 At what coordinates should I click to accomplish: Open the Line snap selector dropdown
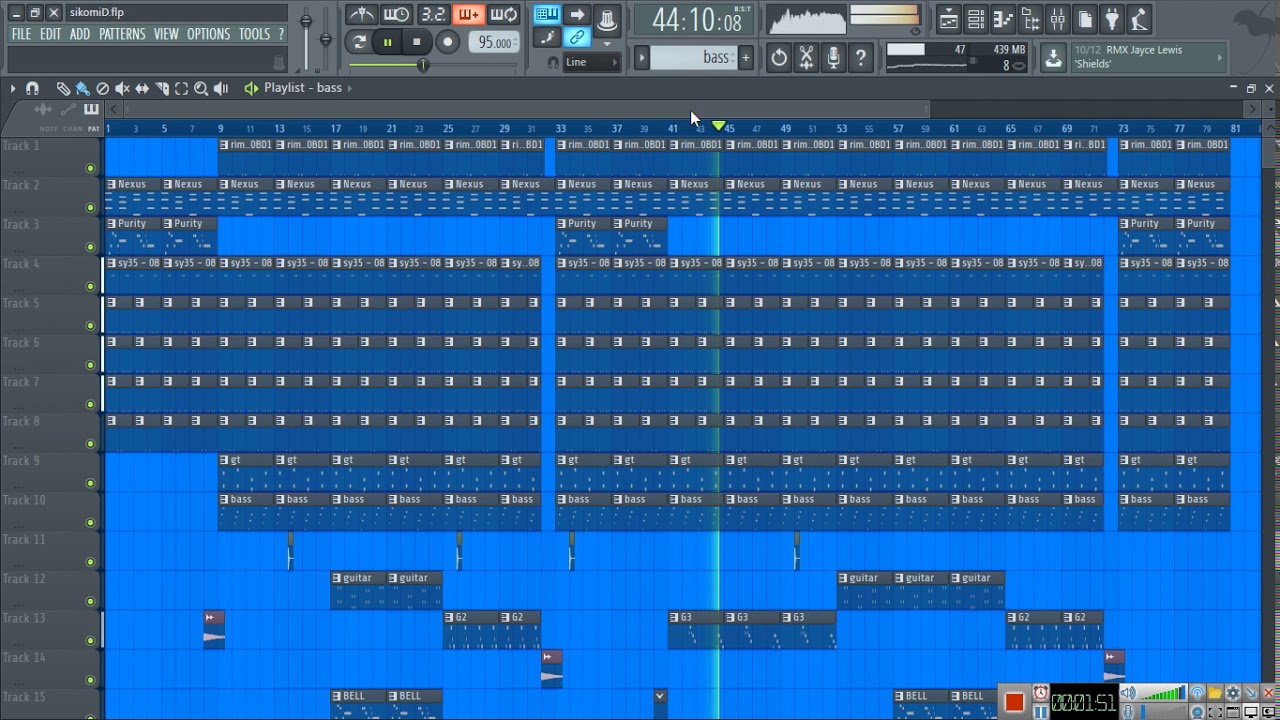pyautogui.click(x=592, y=62)
